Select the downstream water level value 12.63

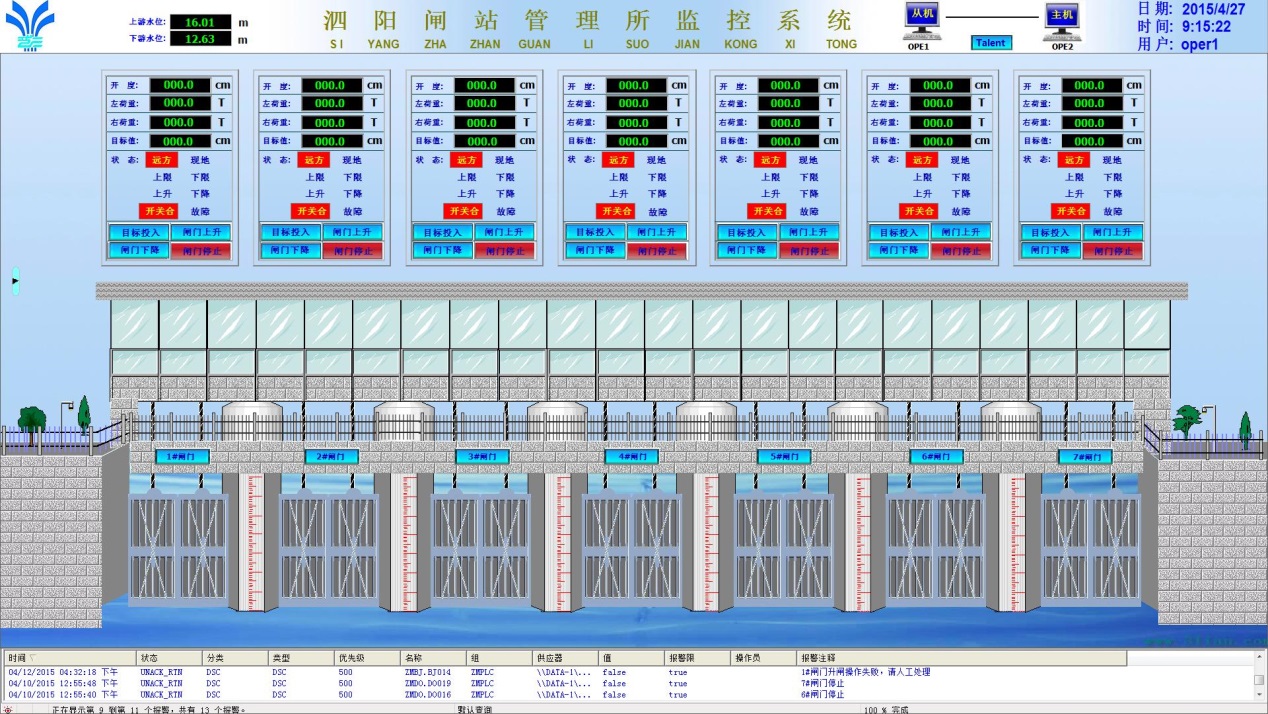200,39
